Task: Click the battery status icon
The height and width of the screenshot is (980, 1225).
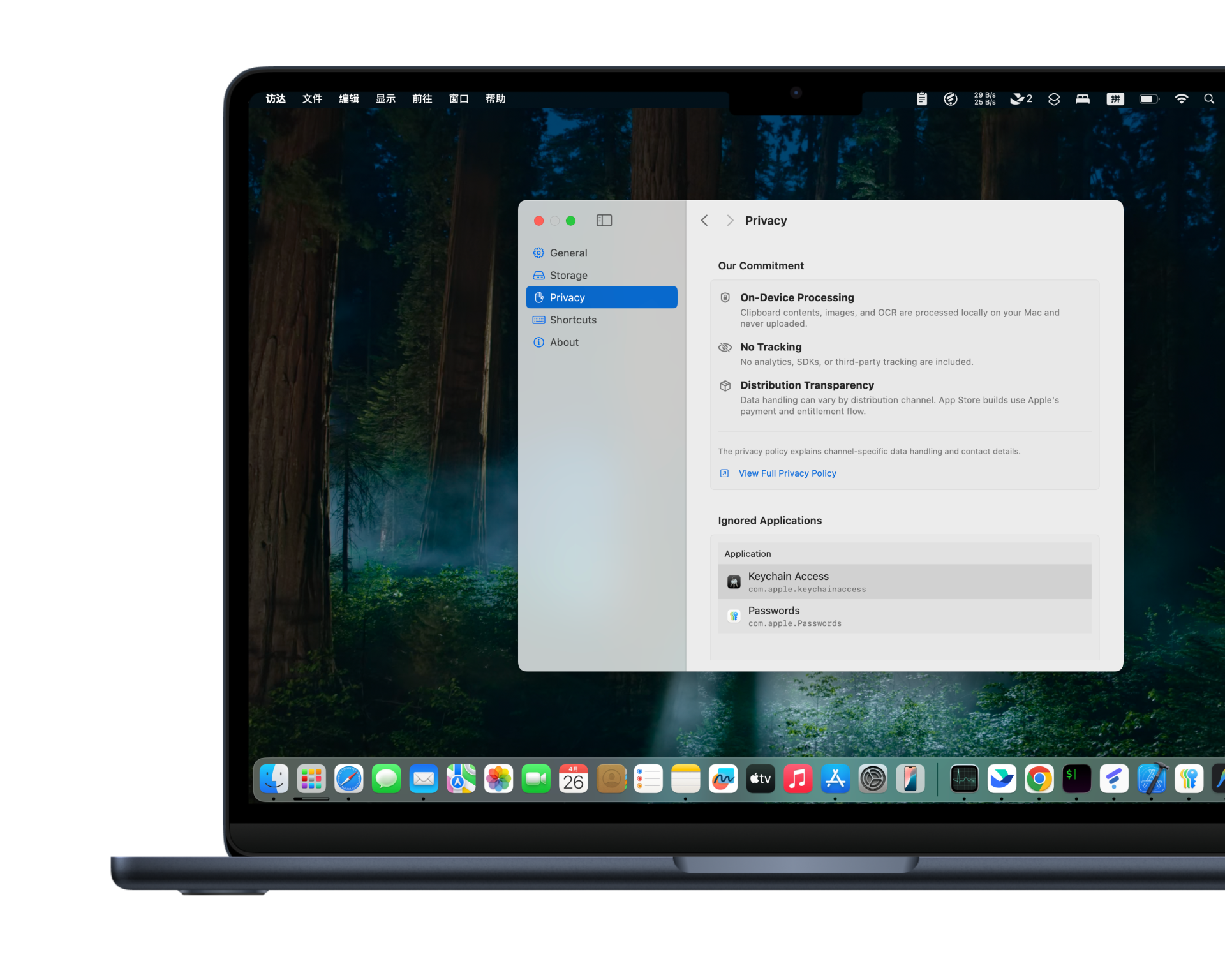Action: click(1148, 99)
